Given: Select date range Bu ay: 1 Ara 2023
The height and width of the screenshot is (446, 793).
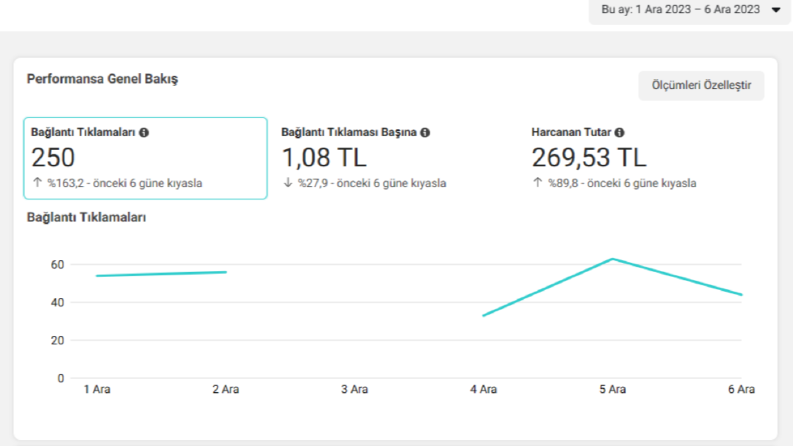Looking at the screenshot, I should tap(680, 10).
